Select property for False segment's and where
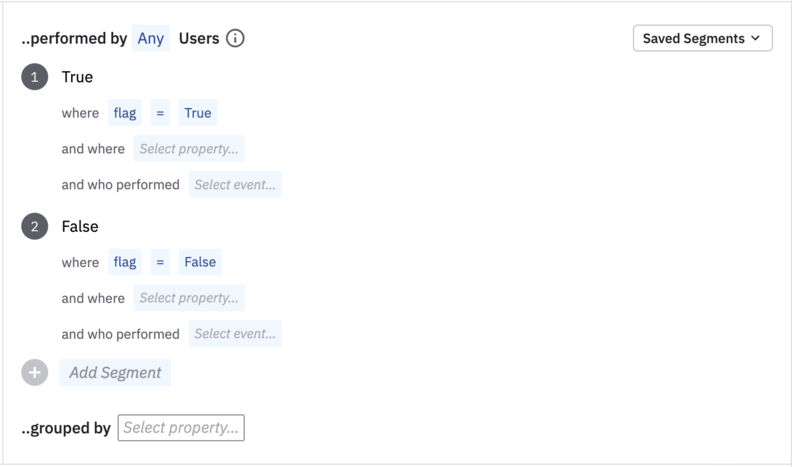The image size is (792, 467). point(189,298)
